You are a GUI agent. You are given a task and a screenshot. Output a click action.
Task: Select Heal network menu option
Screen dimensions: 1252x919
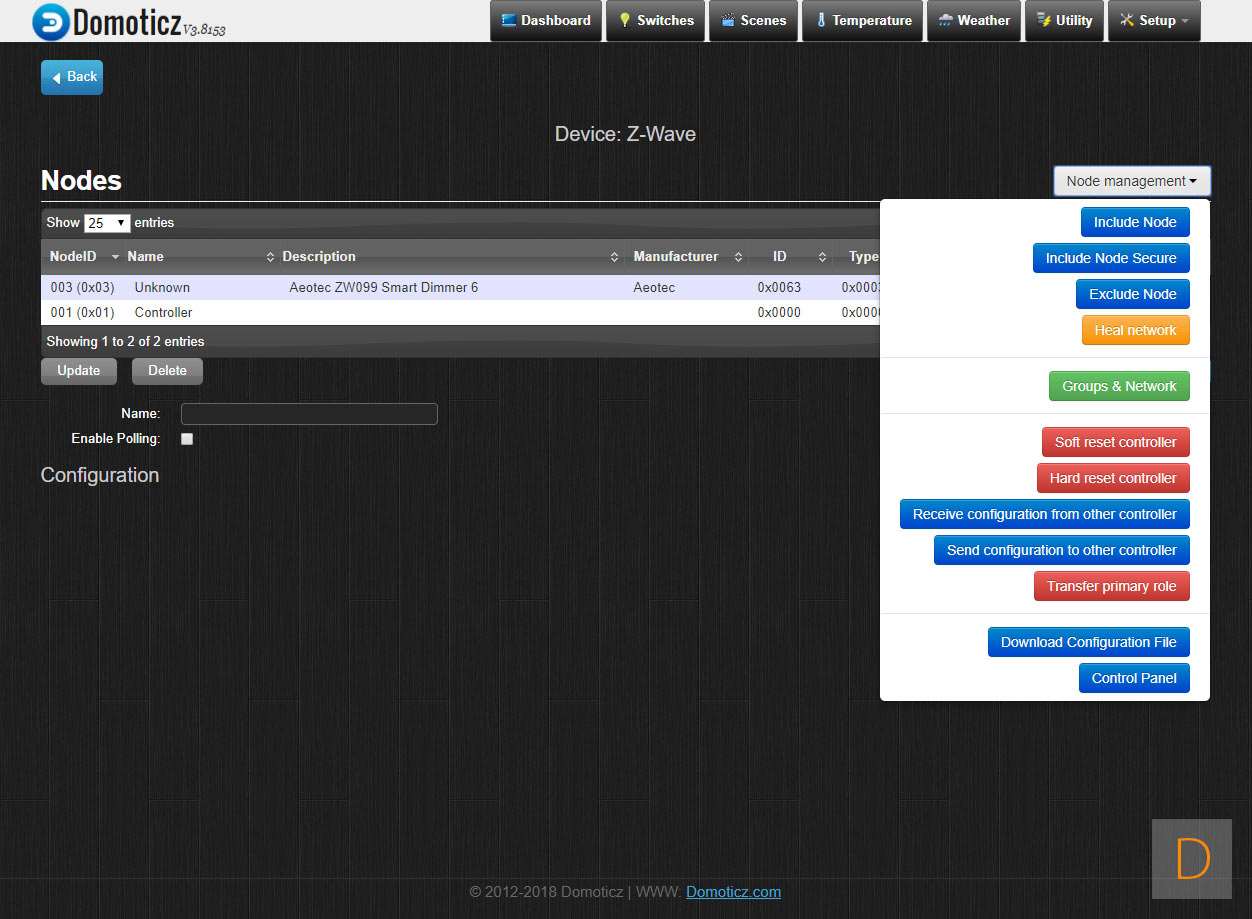[1135, 330]
